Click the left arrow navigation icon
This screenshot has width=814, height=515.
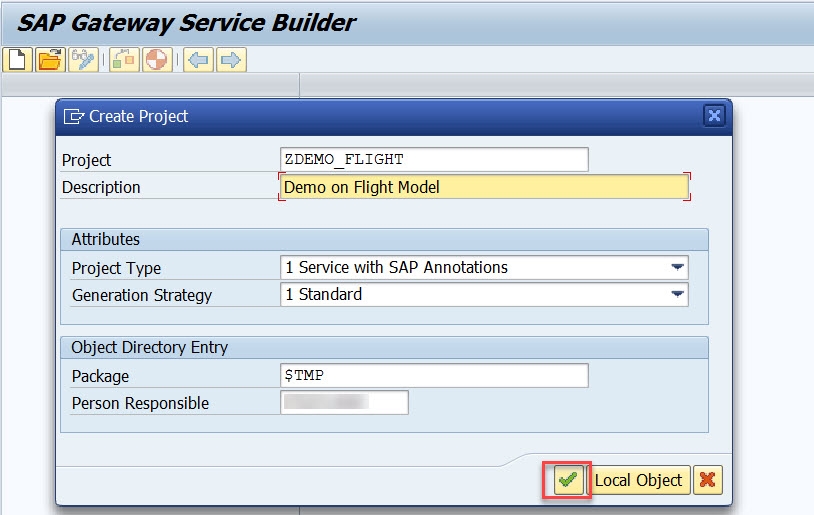click(x=198, y=60)
